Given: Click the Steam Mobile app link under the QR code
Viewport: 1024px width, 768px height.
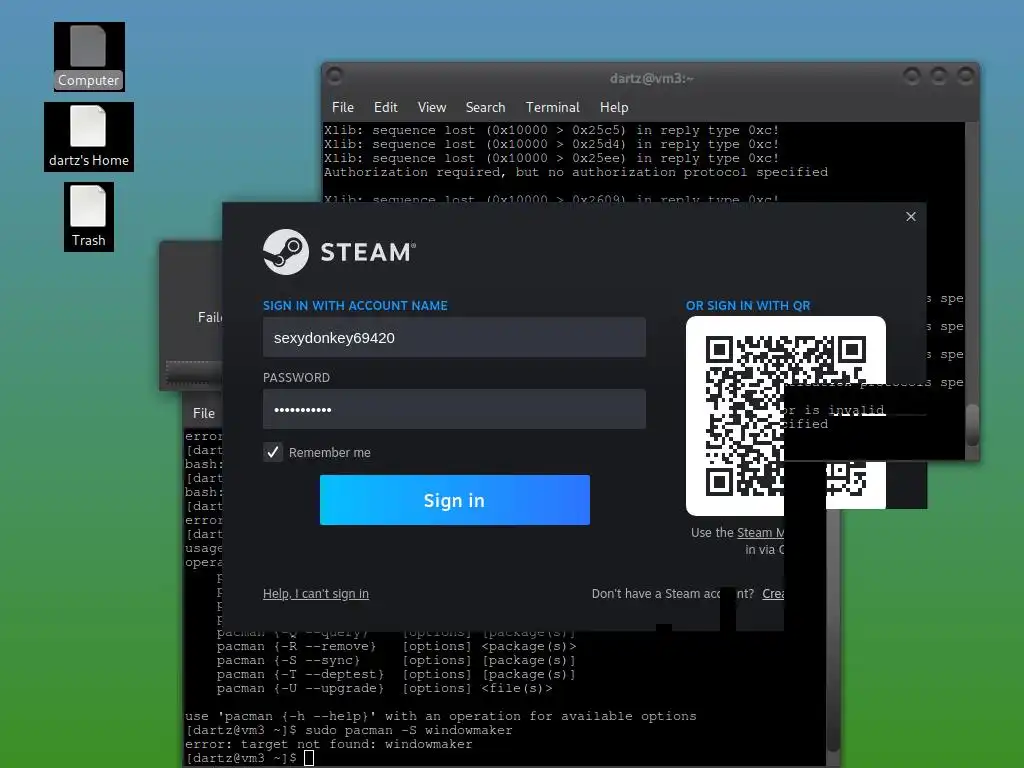Looking at the screenshot, I should coord(760,533).
